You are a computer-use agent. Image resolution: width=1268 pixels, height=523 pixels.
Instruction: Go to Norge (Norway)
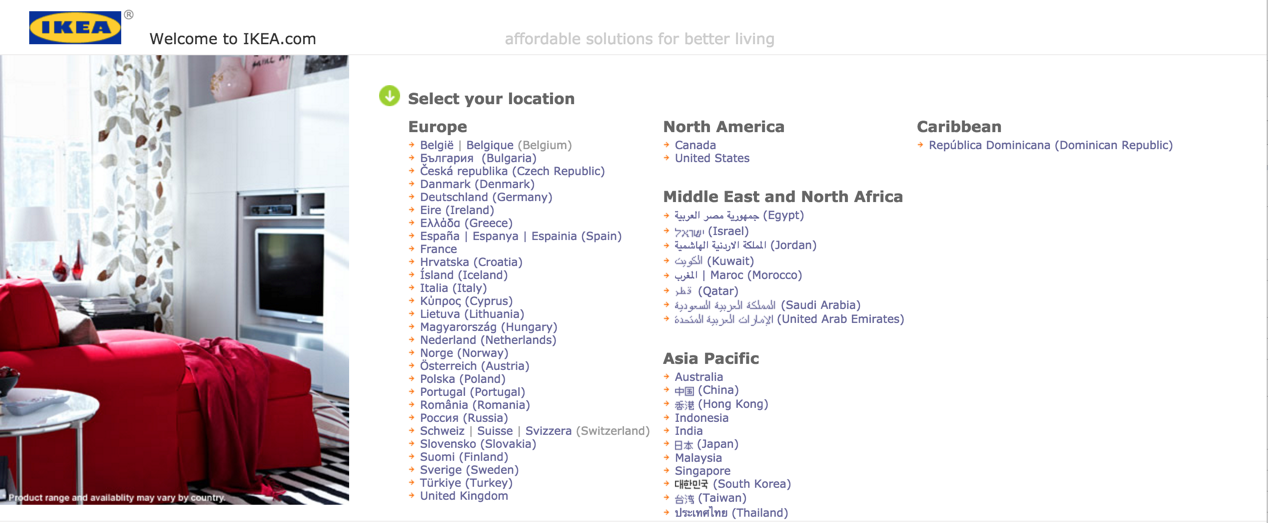(x=464, y=353)
